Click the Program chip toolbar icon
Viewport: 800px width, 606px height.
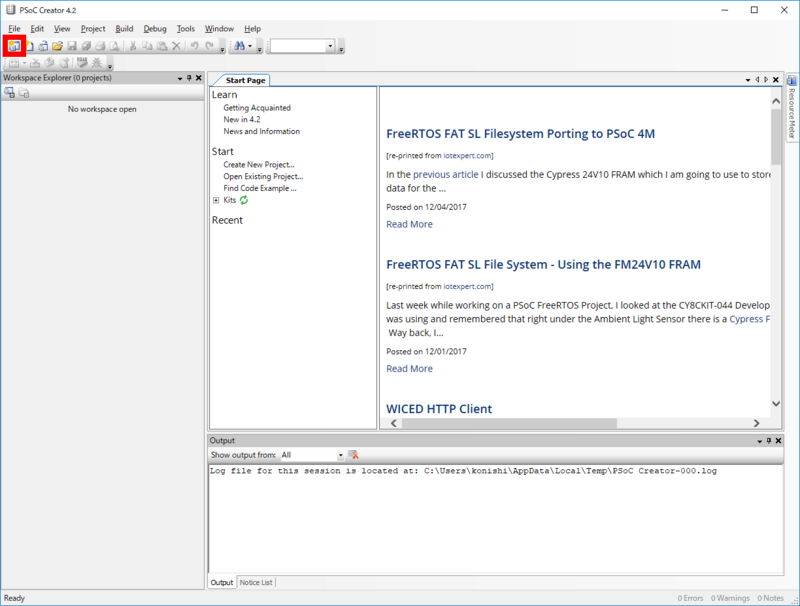[x=82, y=63]
